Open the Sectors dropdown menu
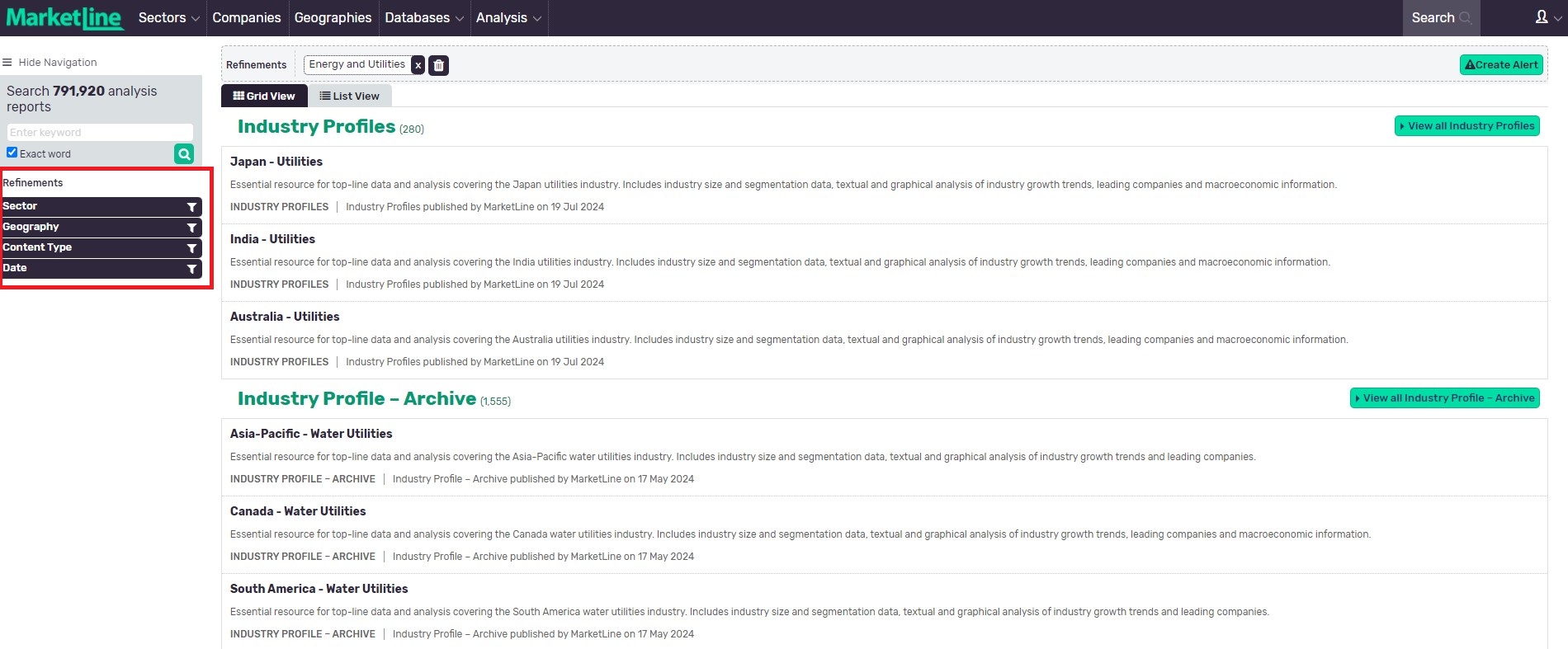Image resolution: width=1568 pixels, height=649 pixels. [x=168, y=17]
